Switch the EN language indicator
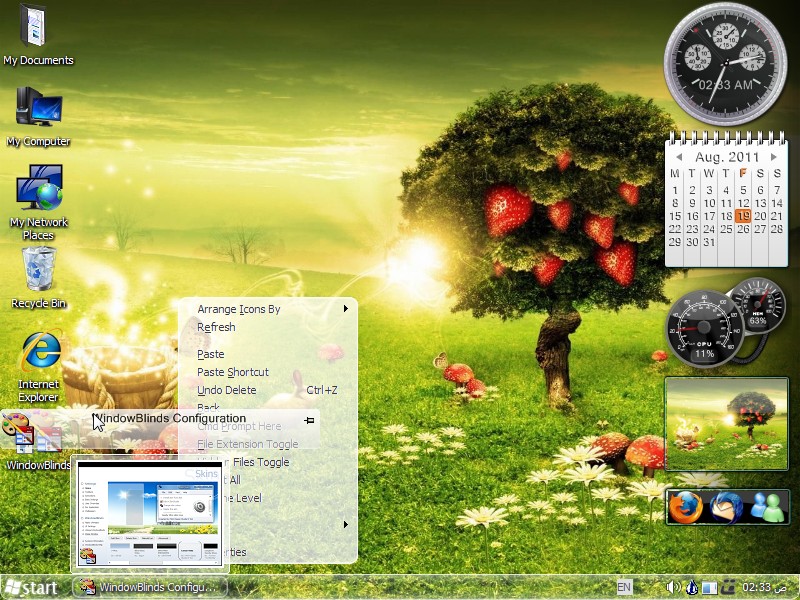 click(623, 587)
